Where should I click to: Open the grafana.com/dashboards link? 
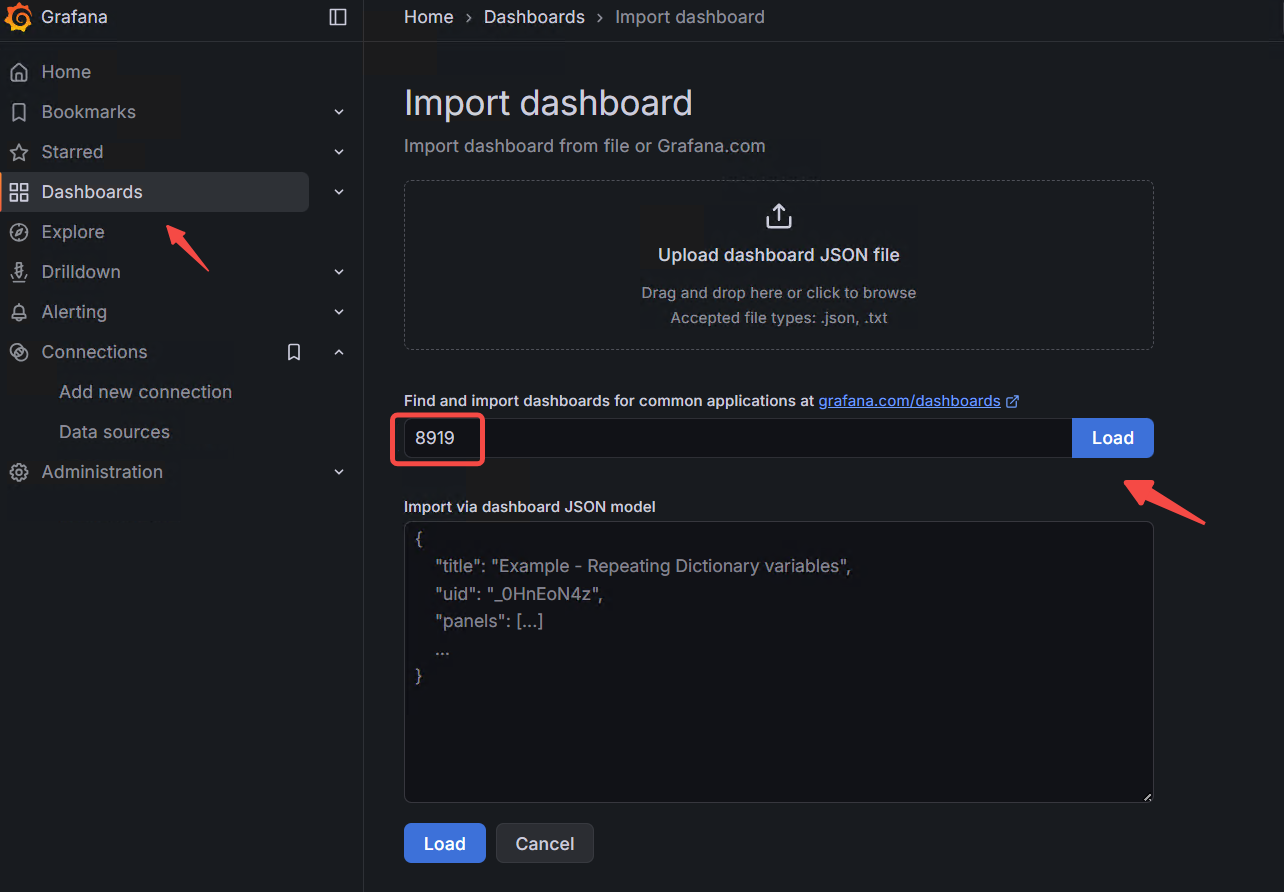(x=909, y=401)
